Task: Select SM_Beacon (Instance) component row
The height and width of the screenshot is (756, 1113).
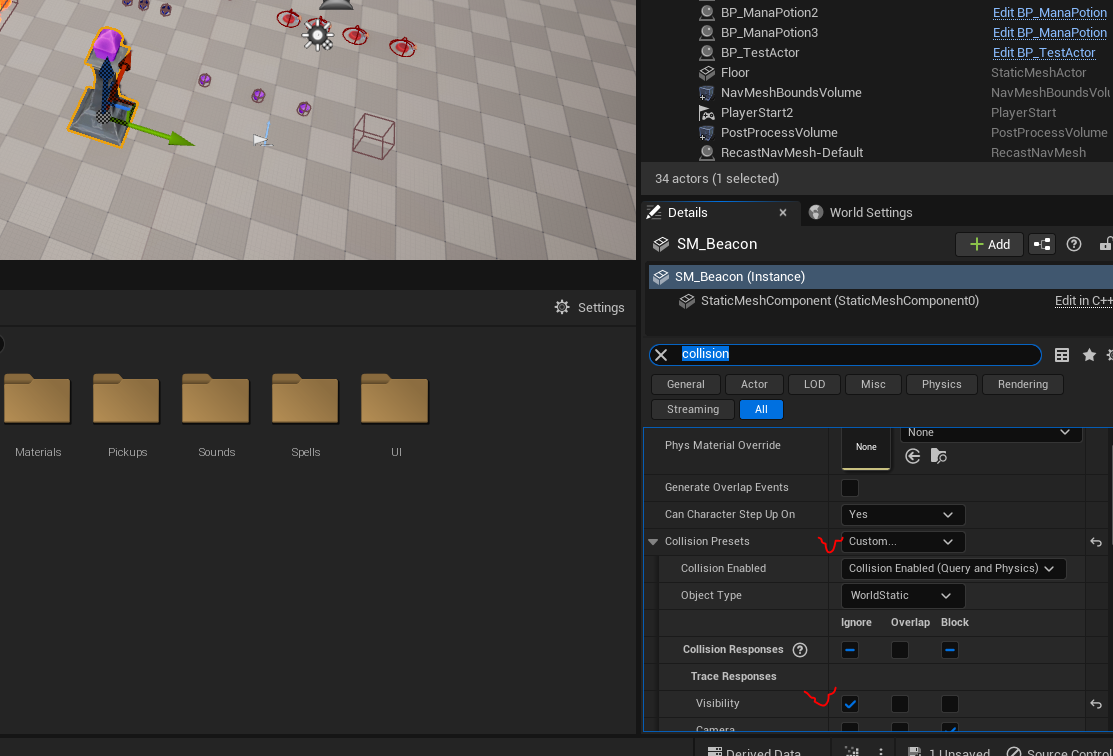Action: coord(880,277)
